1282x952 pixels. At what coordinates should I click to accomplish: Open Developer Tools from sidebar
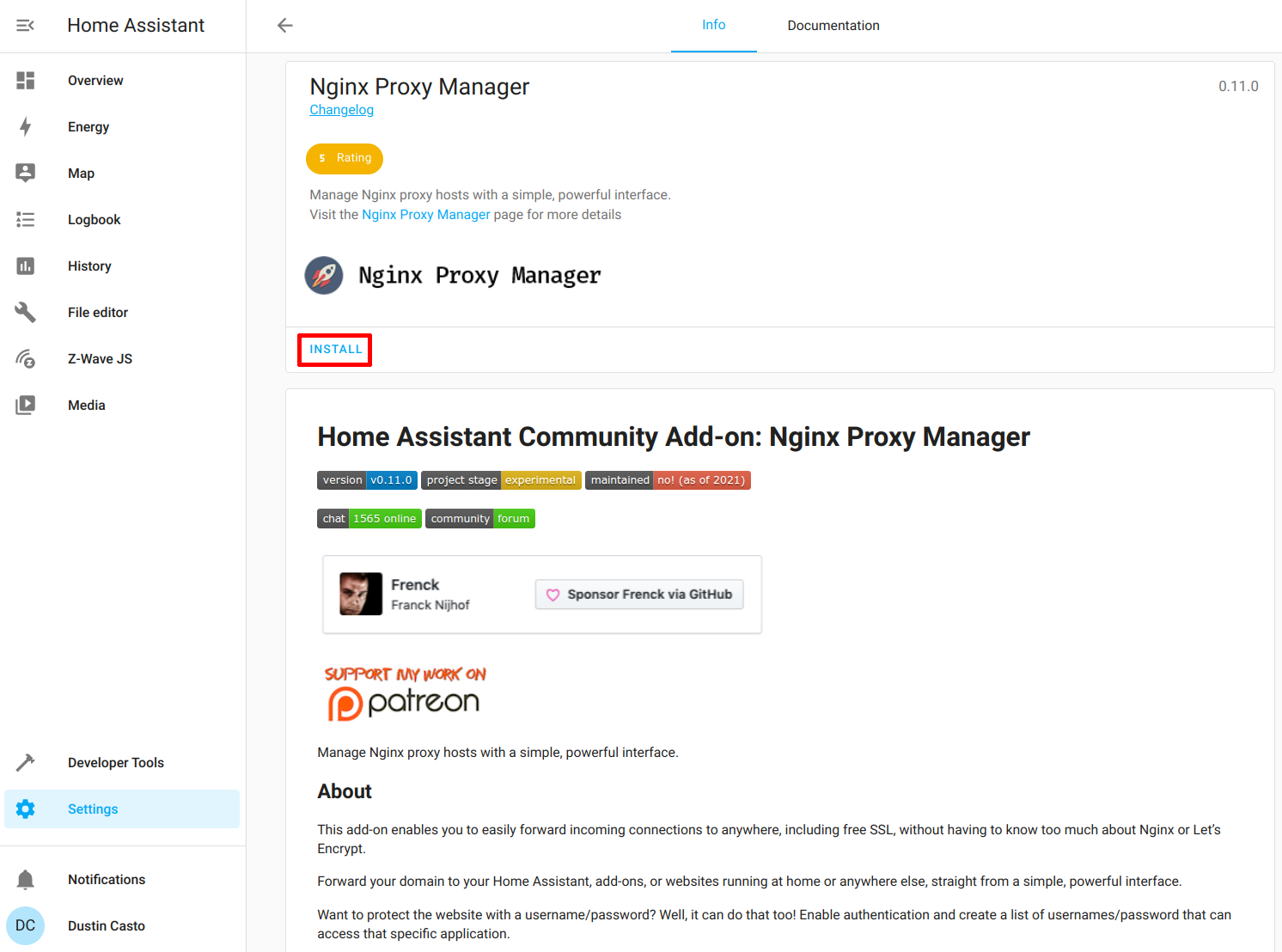(122, 763)
